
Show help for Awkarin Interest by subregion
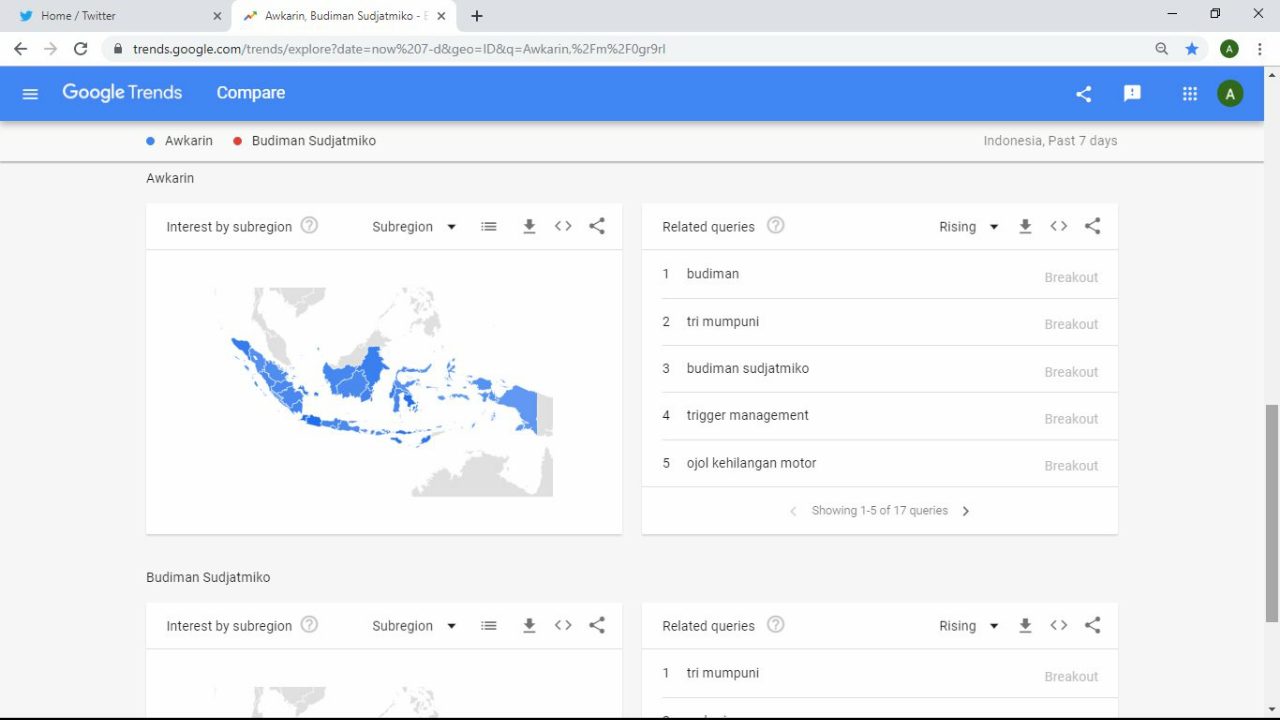[x=309, y=225]
